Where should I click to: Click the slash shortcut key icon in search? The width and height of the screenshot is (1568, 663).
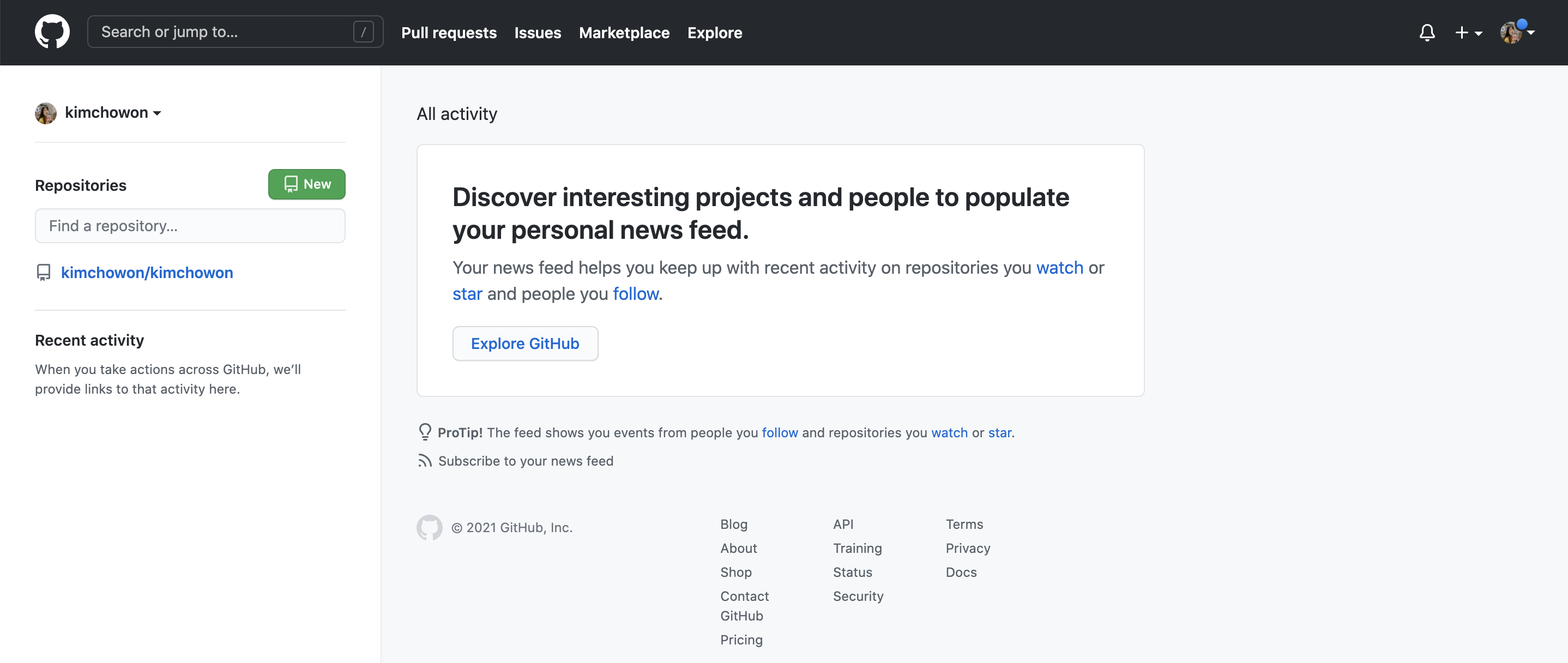363,32
